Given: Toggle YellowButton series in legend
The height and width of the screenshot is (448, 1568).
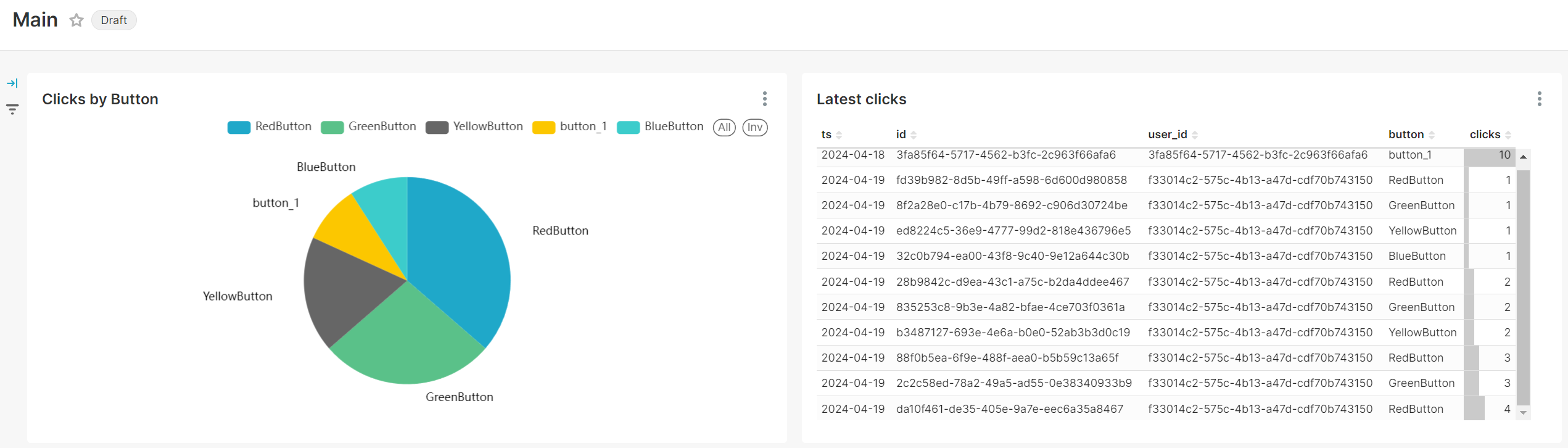Looking at the screenshot, I should [474, 127].
